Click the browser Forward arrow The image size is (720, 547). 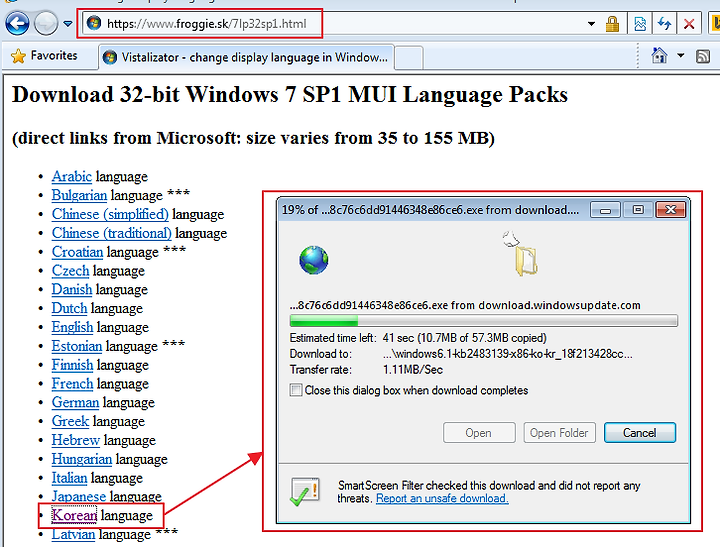click(46, 23)
